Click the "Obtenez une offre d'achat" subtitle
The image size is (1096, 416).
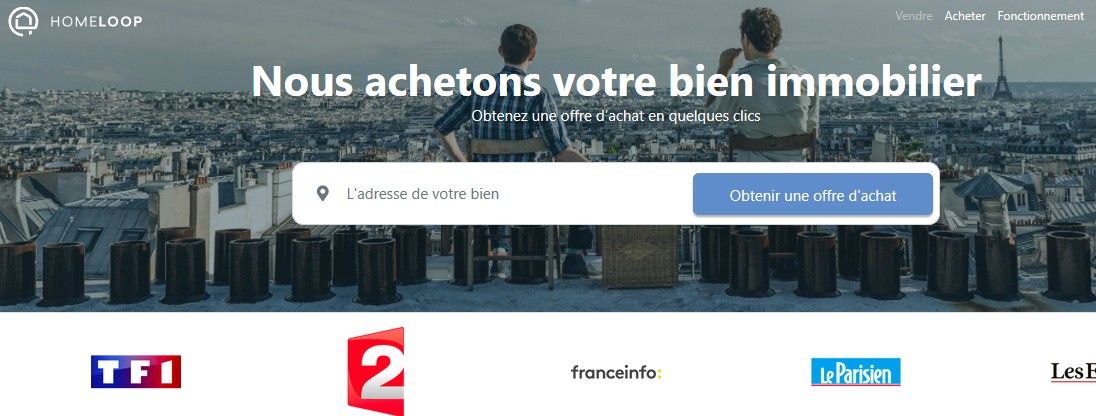(x=616, y=115)
